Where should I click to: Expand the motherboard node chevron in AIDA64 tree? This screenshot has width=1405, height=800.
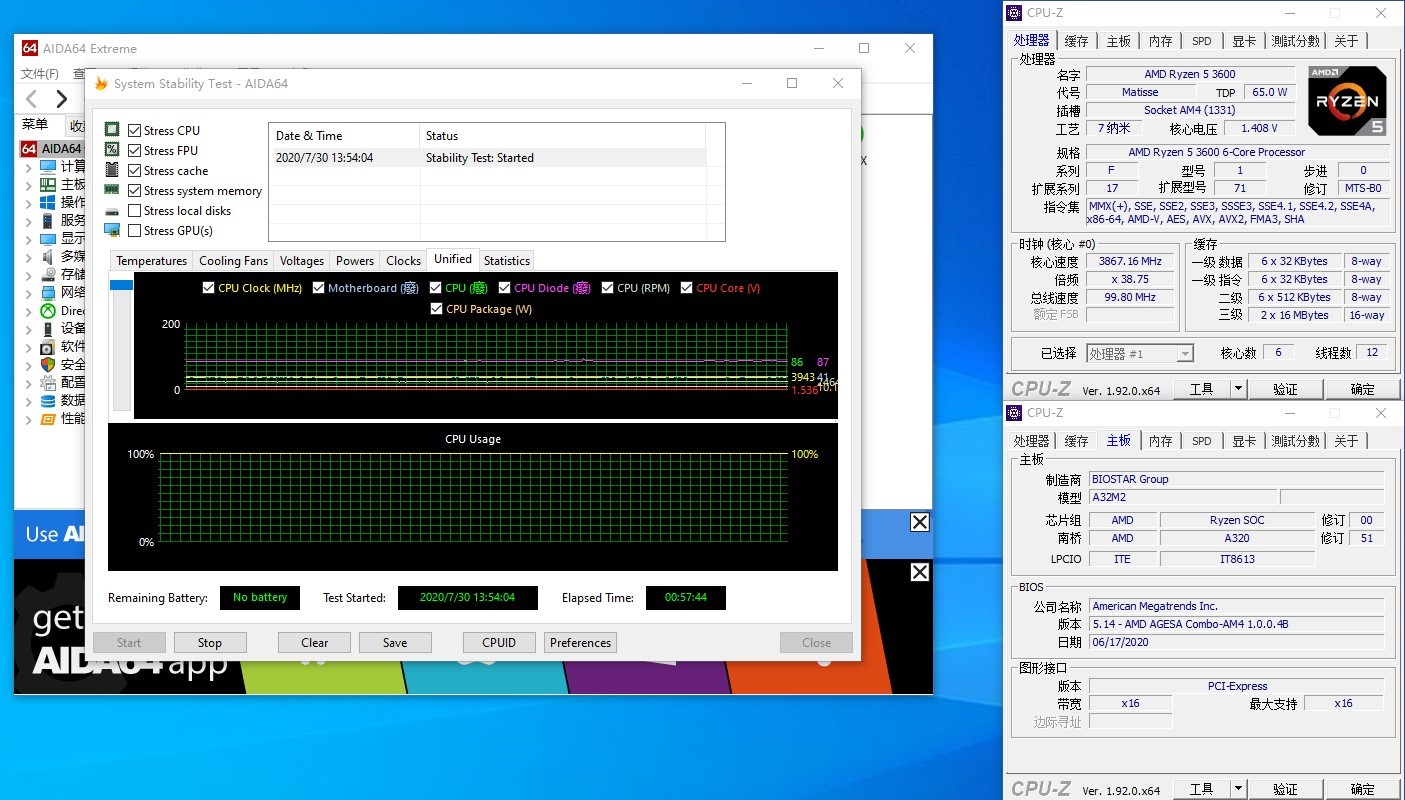28,185
